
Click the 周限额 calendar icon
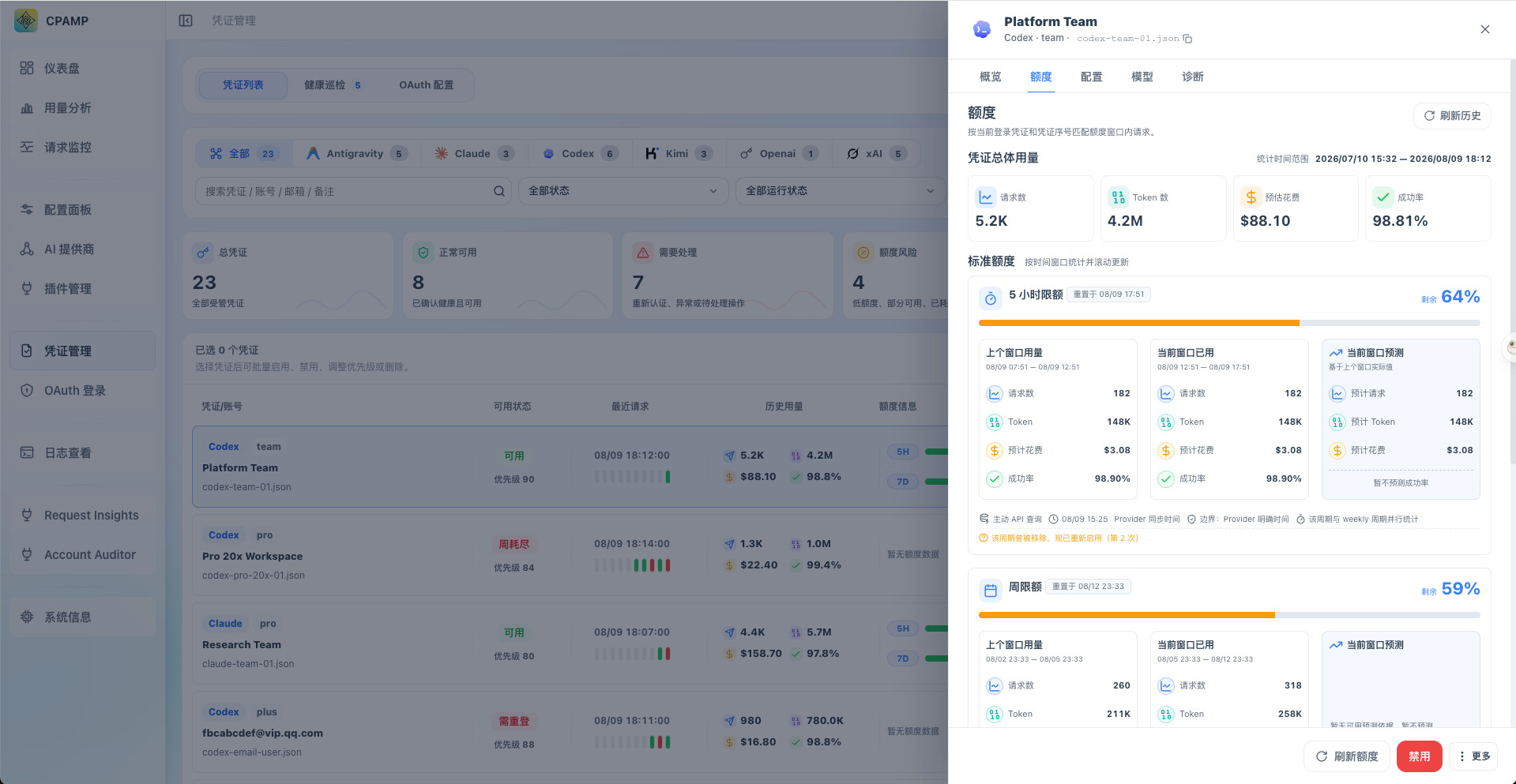(x=991, y=591)
